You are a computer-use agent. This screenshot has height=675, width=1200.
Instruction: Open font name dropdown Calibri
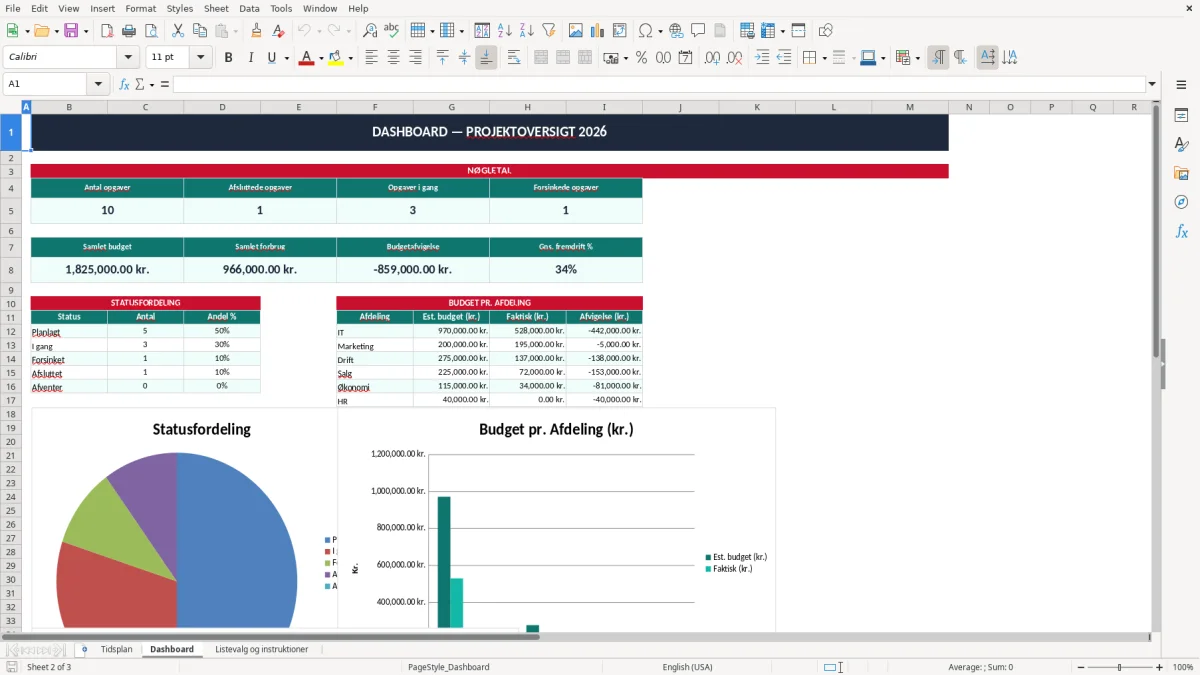coord(128,58)
